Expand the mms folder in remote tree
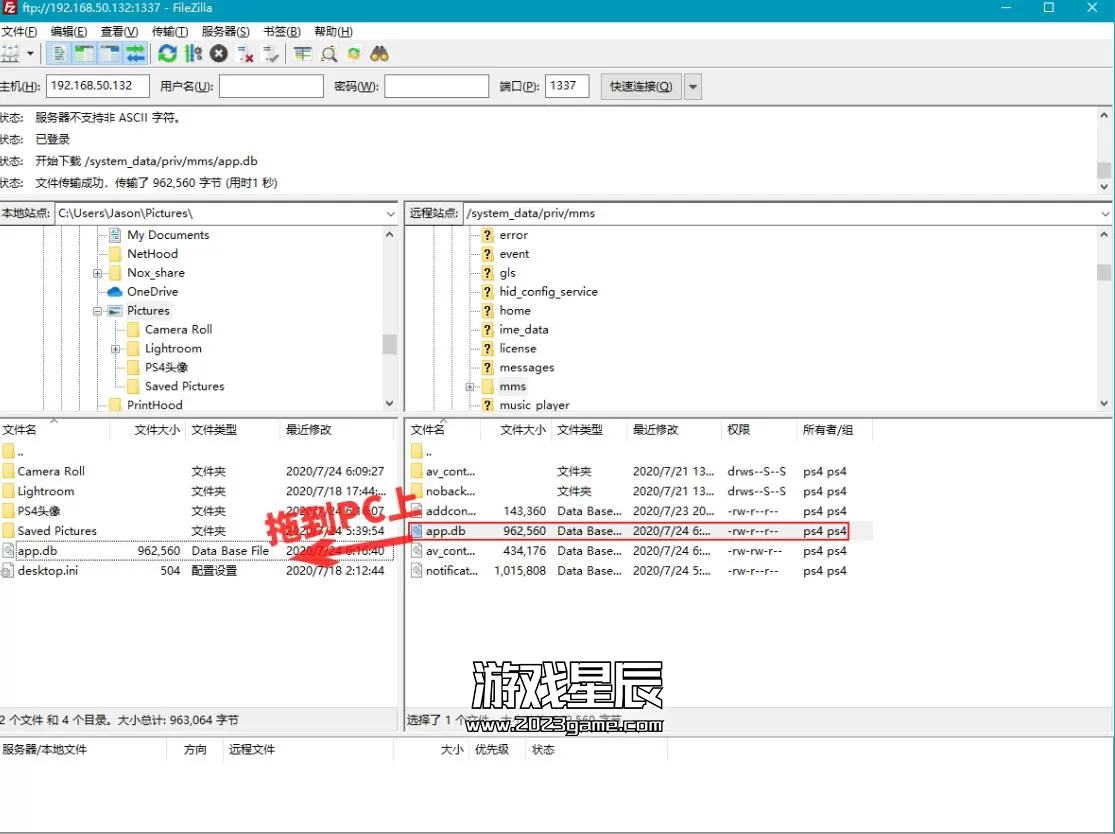The image size is (1115, 834). 469,387
